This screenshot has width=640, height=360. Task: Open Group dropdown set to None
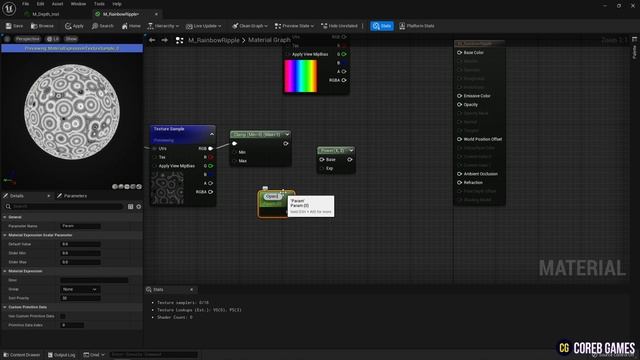(80, 289)
